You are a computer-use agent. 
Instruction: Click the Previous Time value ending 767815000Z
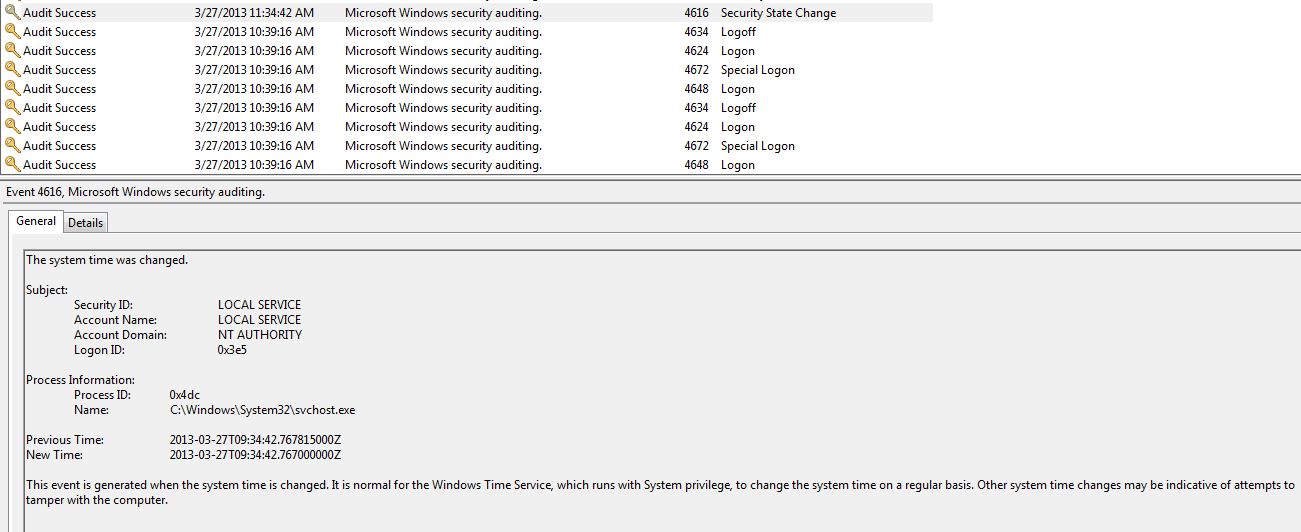pyautogui.click(x=256, y=440)
